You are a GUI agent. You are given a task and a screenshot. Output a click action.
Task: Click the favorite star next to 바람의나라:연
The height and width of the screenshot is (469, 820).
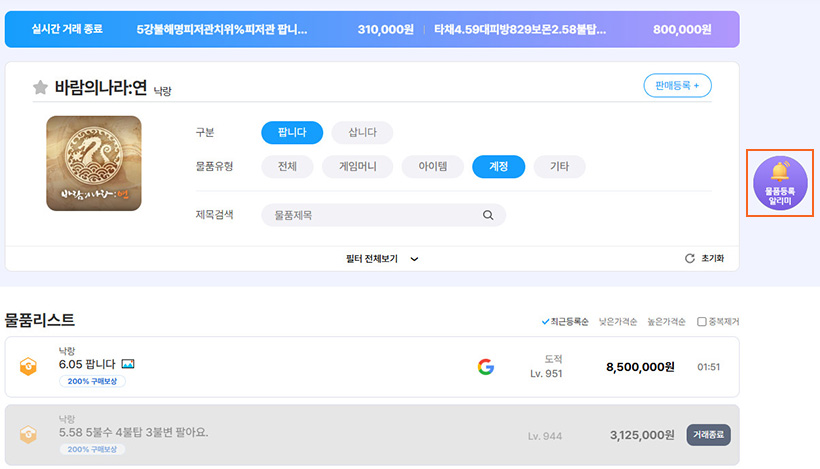click(x=40, y=88)
